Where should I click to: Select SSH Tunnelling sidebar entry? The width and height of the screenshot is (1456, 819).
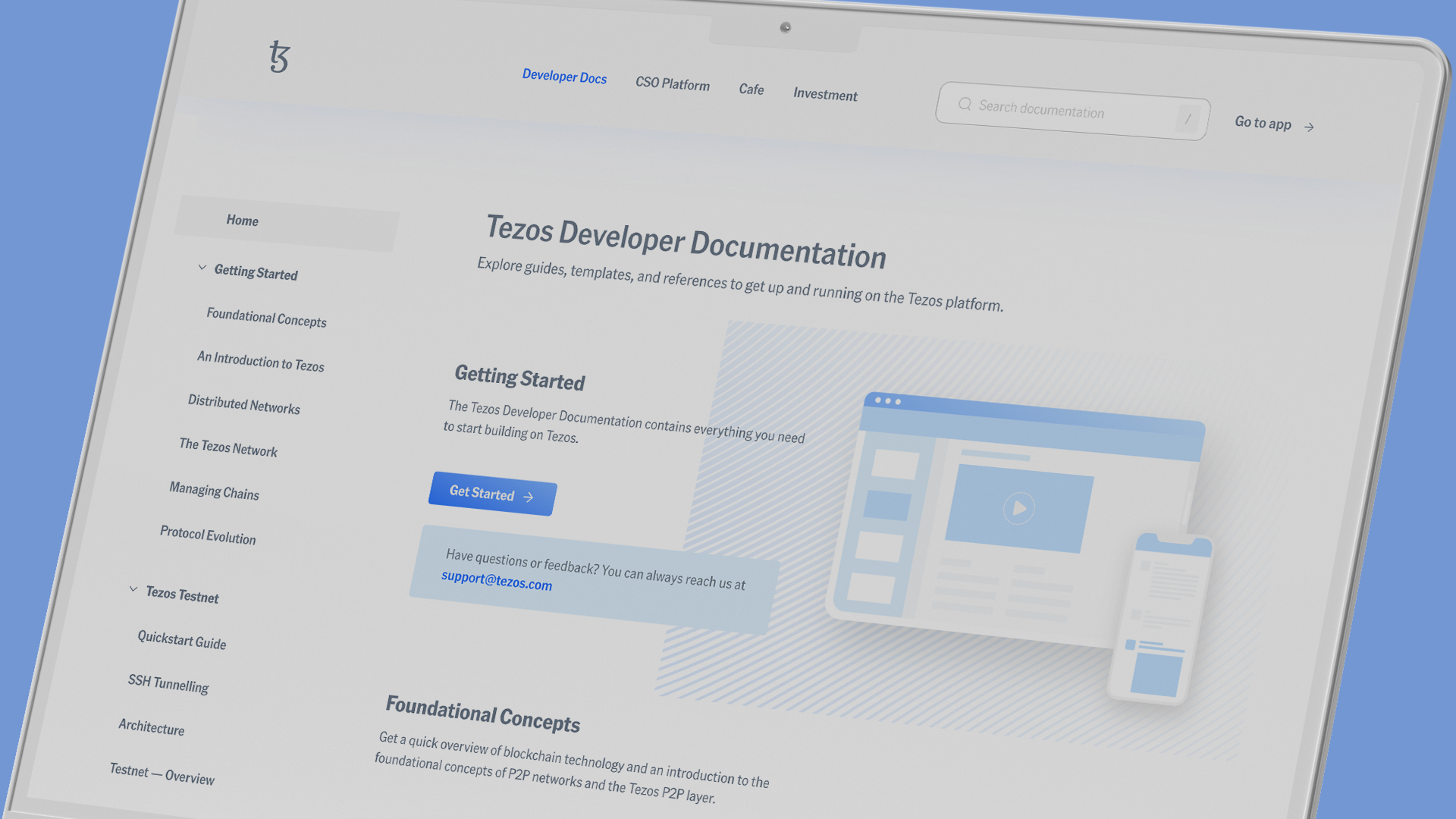(x=168, y=683)
